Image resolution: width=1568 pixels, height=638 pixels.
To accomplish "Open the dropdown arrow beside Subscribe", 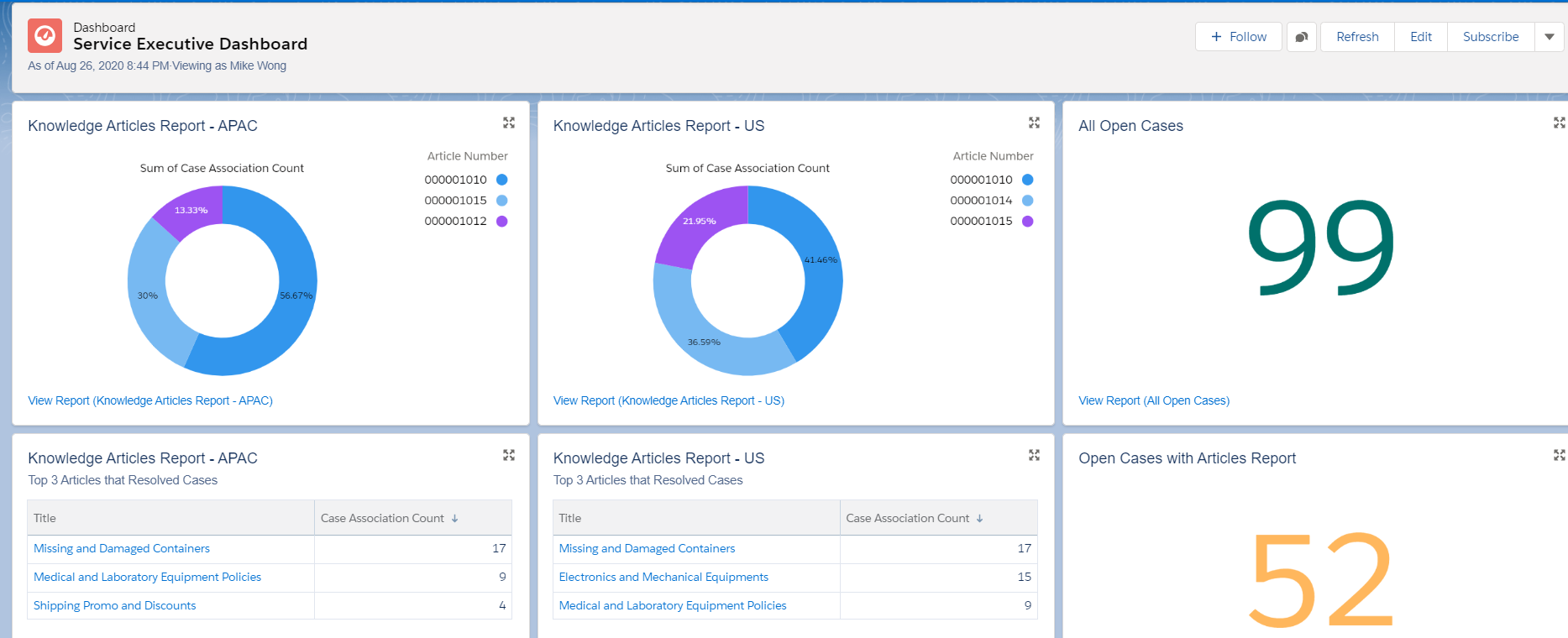I will click(x=1550, y=37).
